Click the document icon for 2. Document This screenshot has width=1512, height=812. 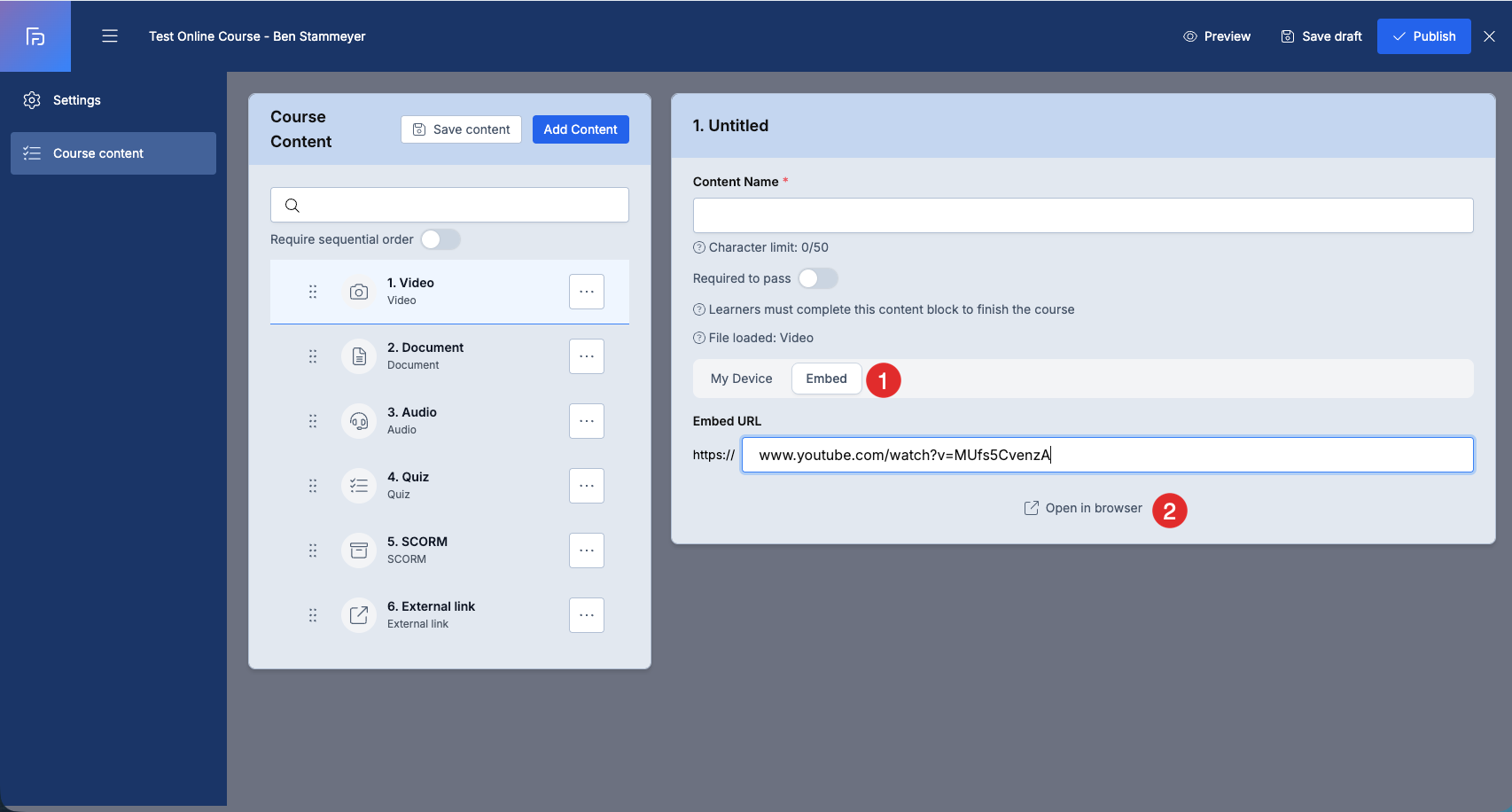359,356
